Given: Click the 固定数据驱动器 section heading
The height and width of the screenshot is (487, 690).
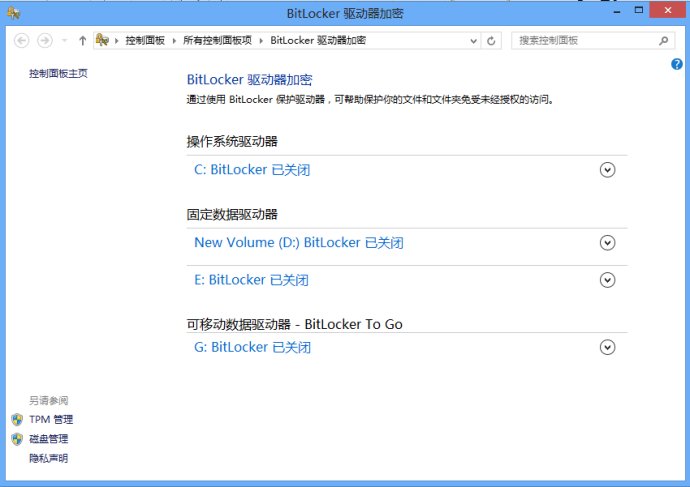Looking at the screenshot, I should [232, 214].
